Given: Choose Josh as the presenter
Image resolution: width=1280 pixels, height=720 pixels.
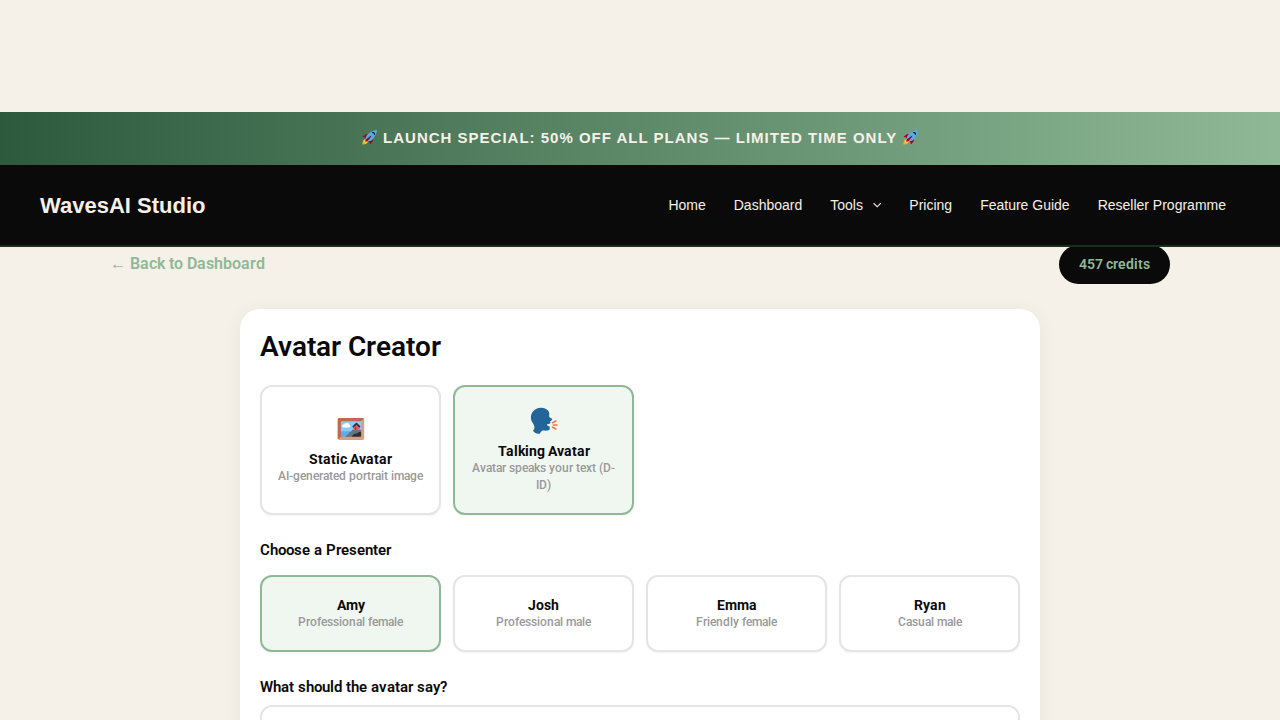Looking at the screenshot, I should [x=543, y=613].
